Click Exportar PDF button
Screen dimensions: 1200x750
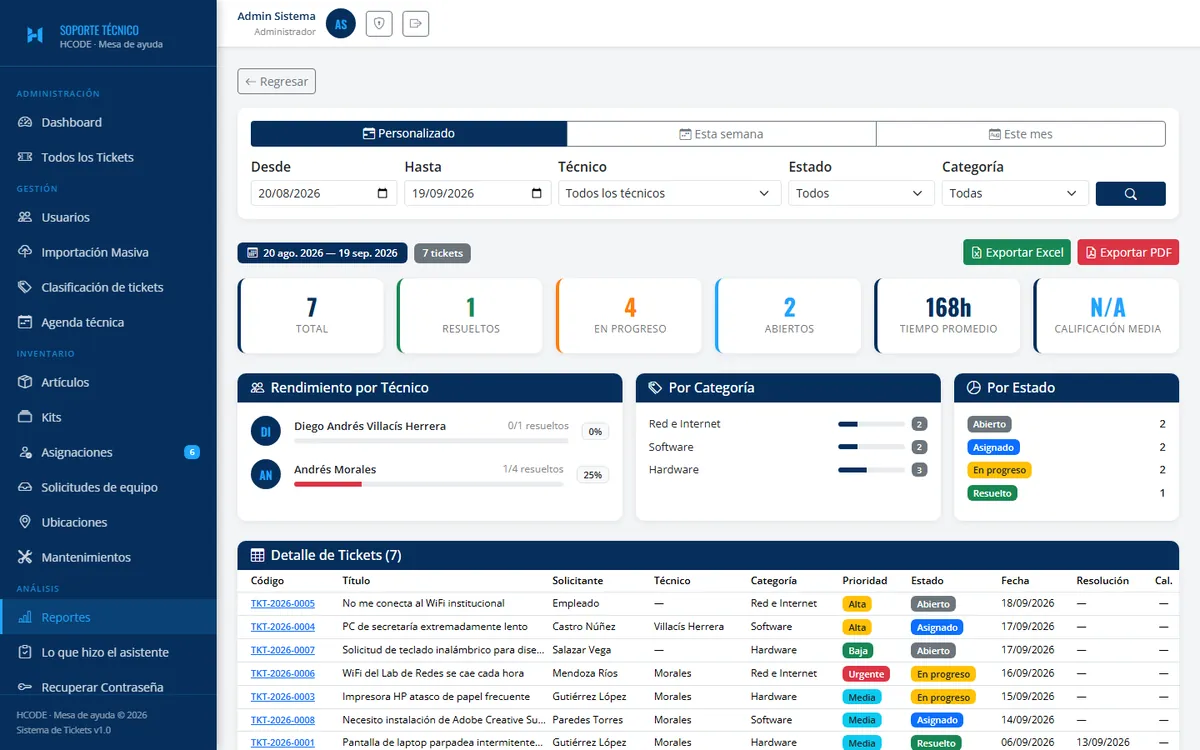pyautogui.click(x=1128, y=253)
